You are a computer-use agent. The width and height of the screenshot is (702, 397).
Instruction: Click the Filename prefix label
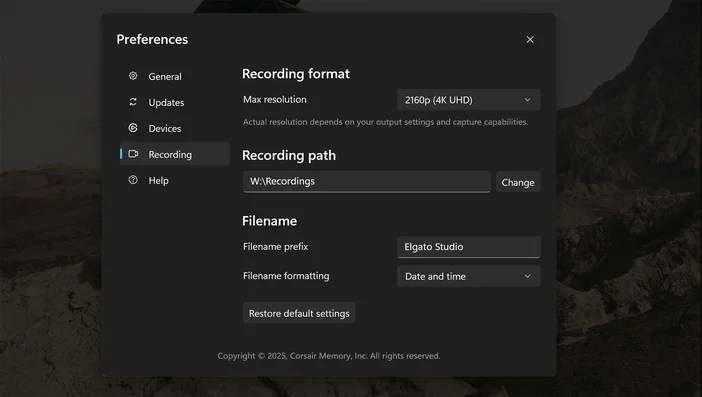click(x=275, y=247)
